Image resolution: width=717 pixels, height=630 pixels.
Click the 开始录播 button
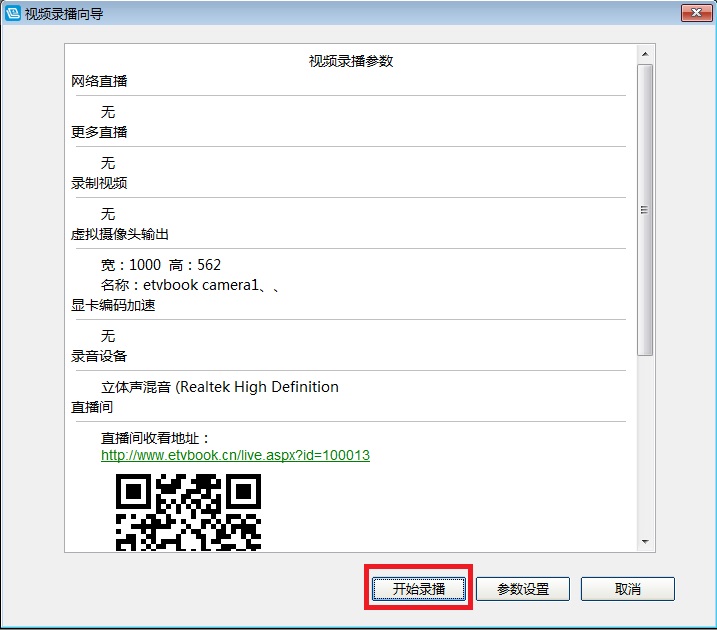pos(419,588)
